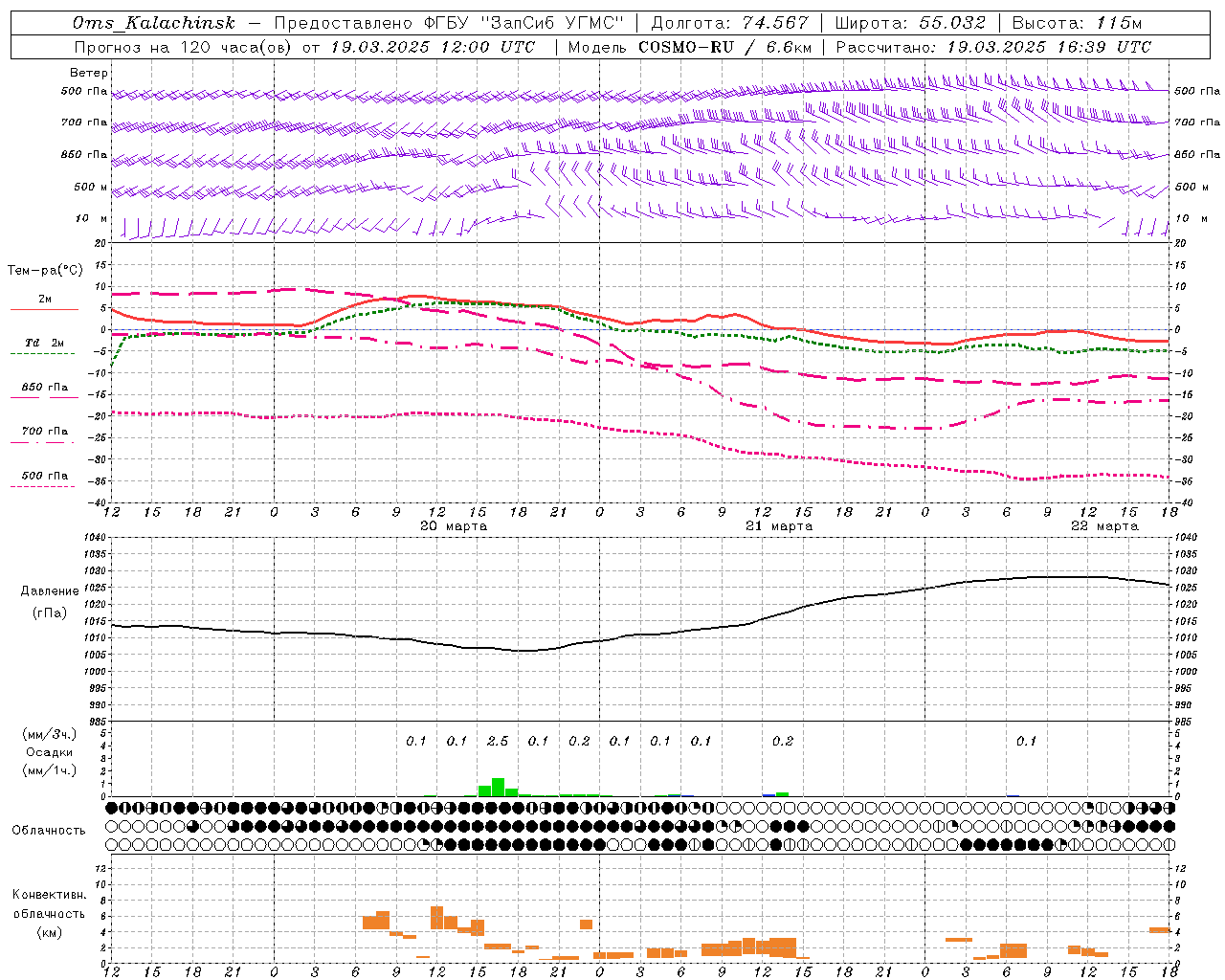This screenshot has width=1225, height=980.
Task: Click the 500 гПа temperature legend entry
Action: pyautogui.click(x=44, y=476)
